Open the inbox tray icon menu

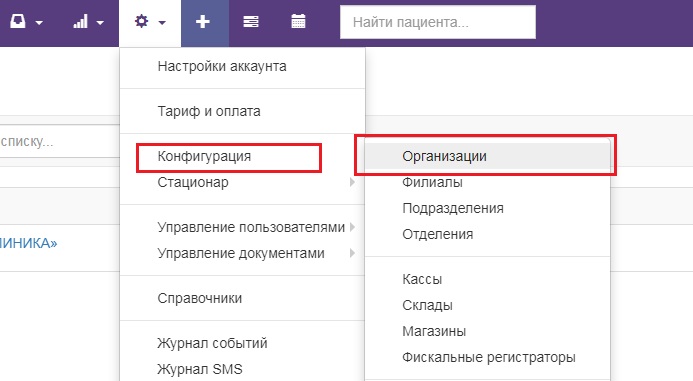pos(18,21)
